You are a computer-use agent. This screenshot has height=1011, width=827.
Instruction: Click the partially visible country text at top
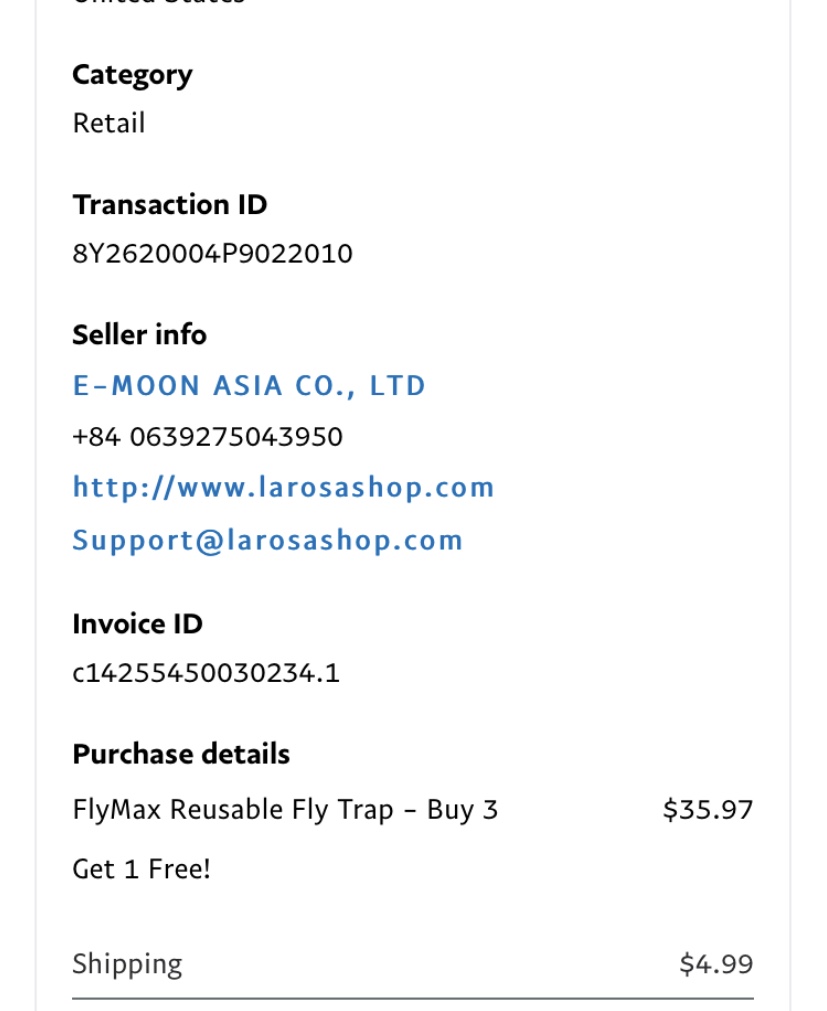[x=159, y=3]
